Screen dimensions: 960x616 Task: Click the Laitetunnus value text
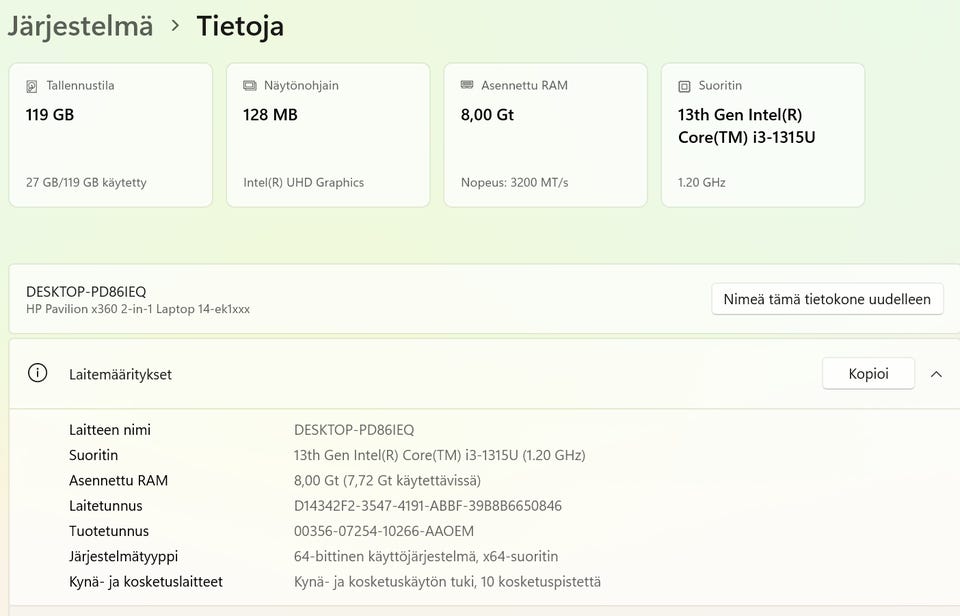pyautogui.click(x=428, y=506)
